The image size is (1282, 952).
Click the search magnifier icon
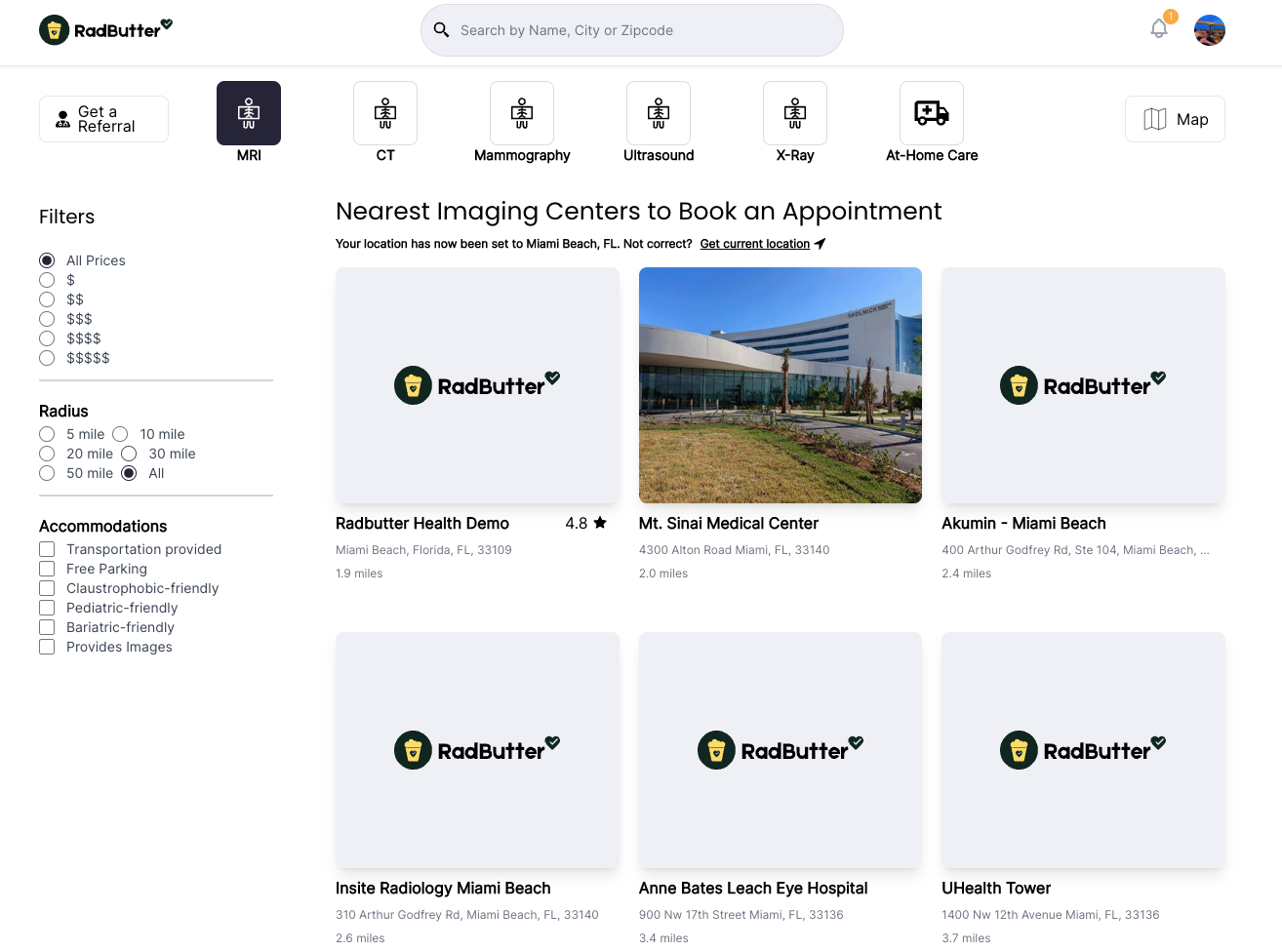point(441,30)
